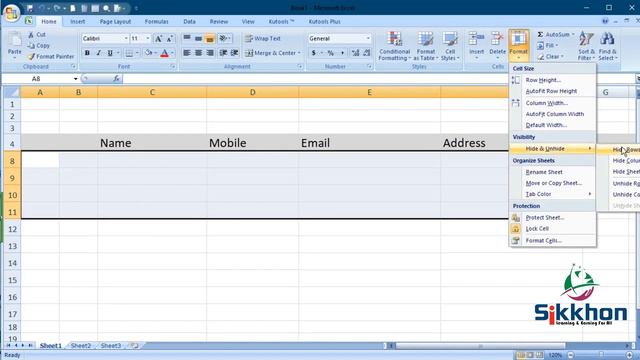Switch to the Insert ribbon tab
640x360 pixels.
point(78,22)
